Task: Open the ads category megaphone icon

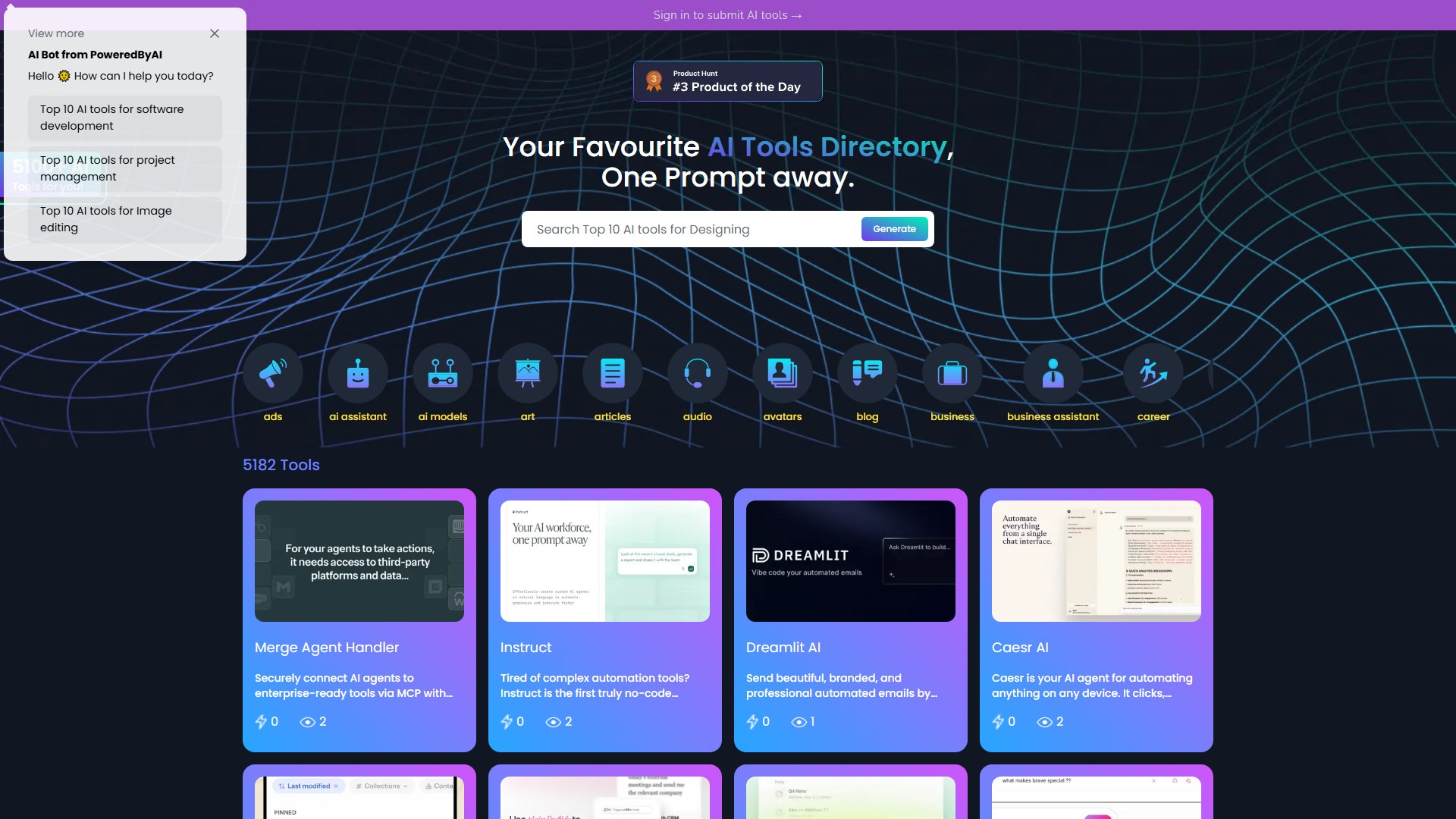Action: (273, 373)
